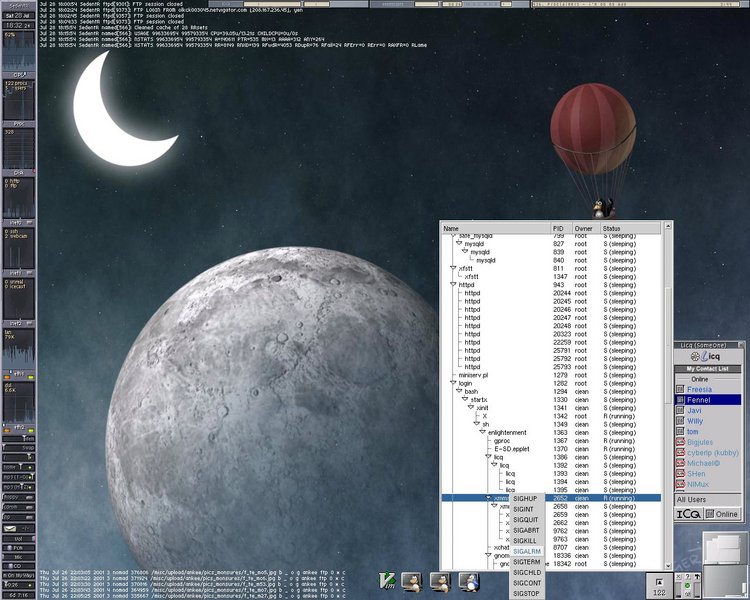Click the process count epplet showing 122
750x600 pixels.
(659, 586)
